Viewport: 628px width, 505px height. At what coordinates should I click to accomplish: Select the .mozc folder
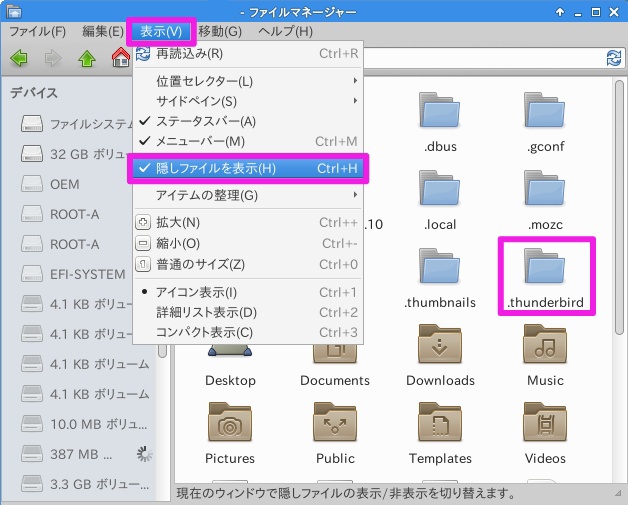click(545, 201)
